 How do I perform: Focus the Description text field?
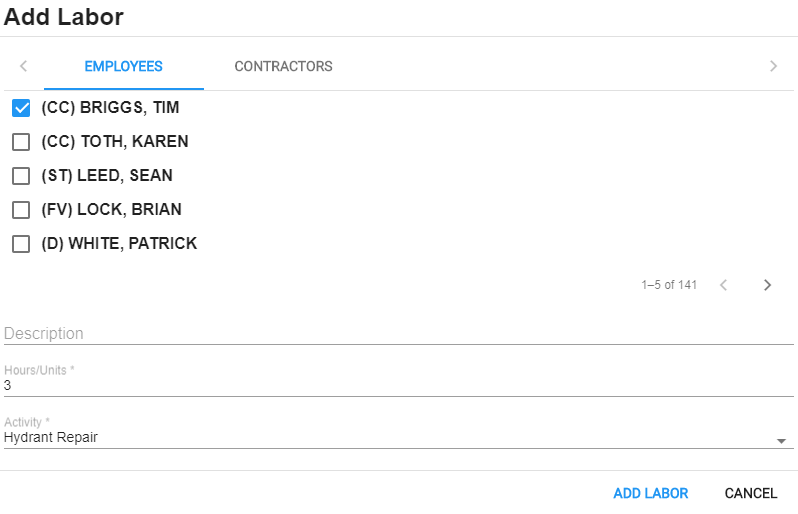[398, 333]
